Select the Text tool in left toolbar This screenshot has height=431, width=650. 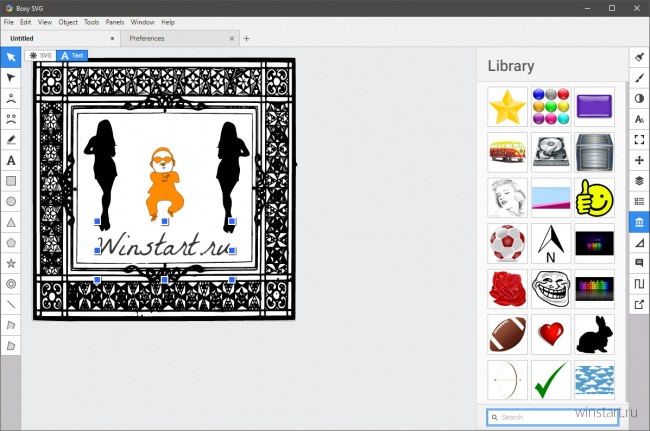(11, 160)
